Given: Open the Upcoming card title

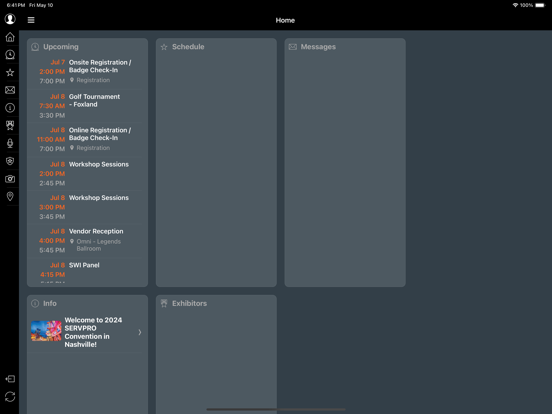Looking at the screenshot, I should 61,47.
